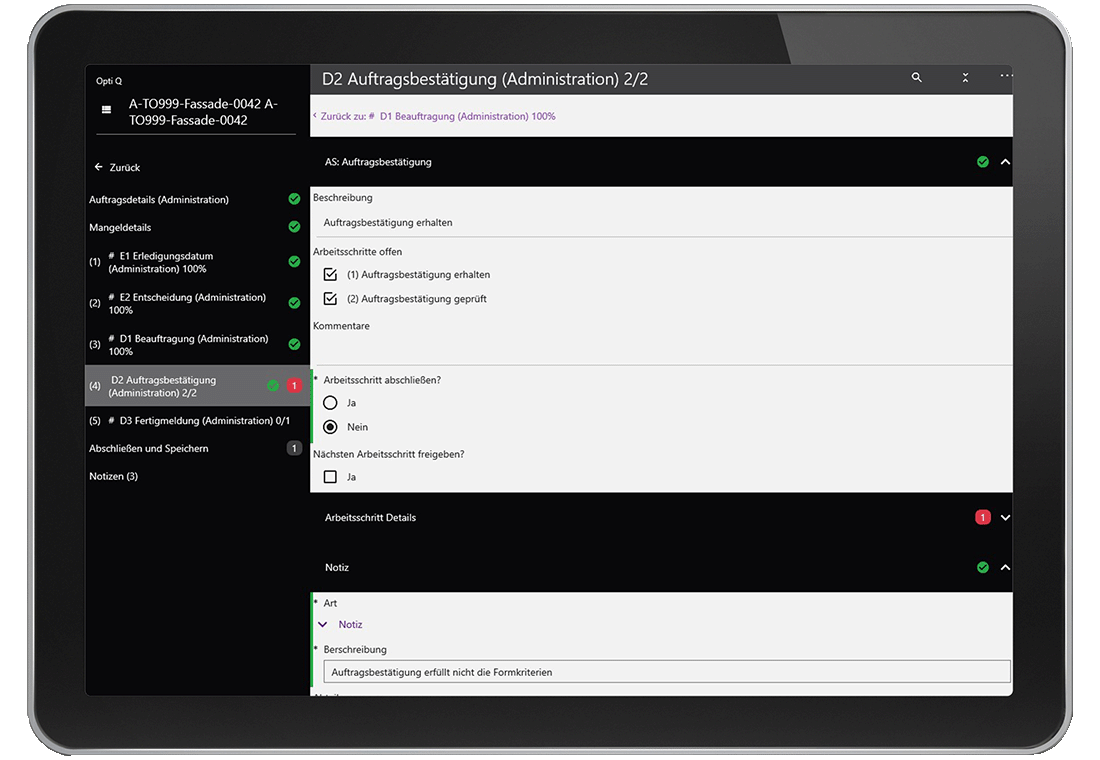Uncheck '(2) Auftragsbestätigung geprüft' checkbox
The height and width of the screenshot is (760, 1100).
coord(331,298)
